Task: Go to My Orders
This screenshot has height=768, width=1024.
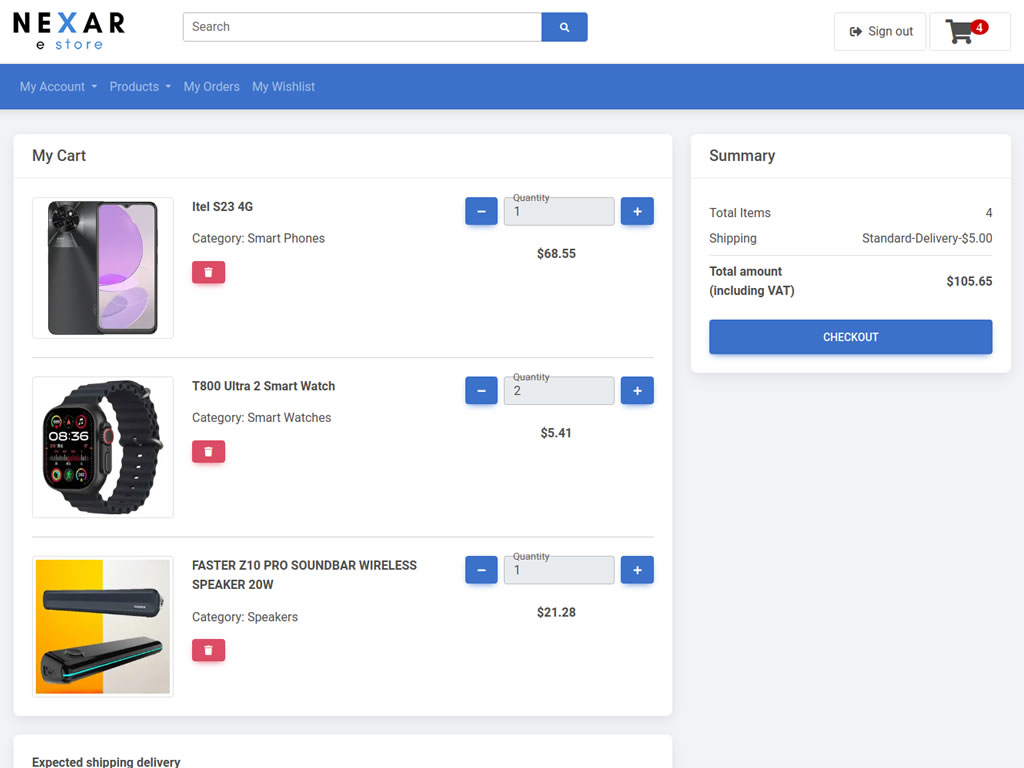Action: pyautogui.click(x=211, y=87)
